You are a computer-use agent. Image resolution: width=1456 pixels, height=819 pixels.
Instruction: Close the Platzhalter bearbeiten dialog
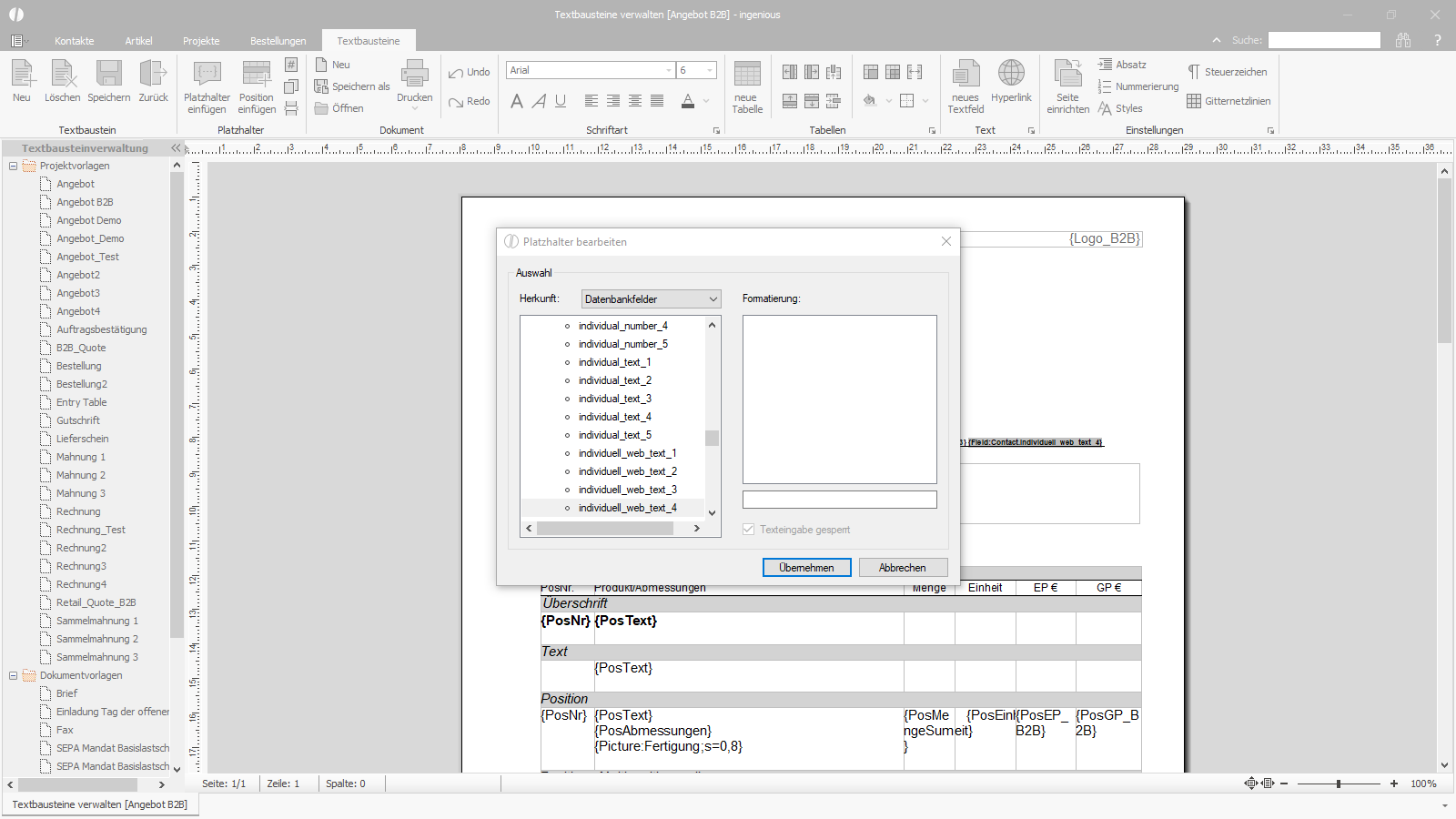(946, 241)
